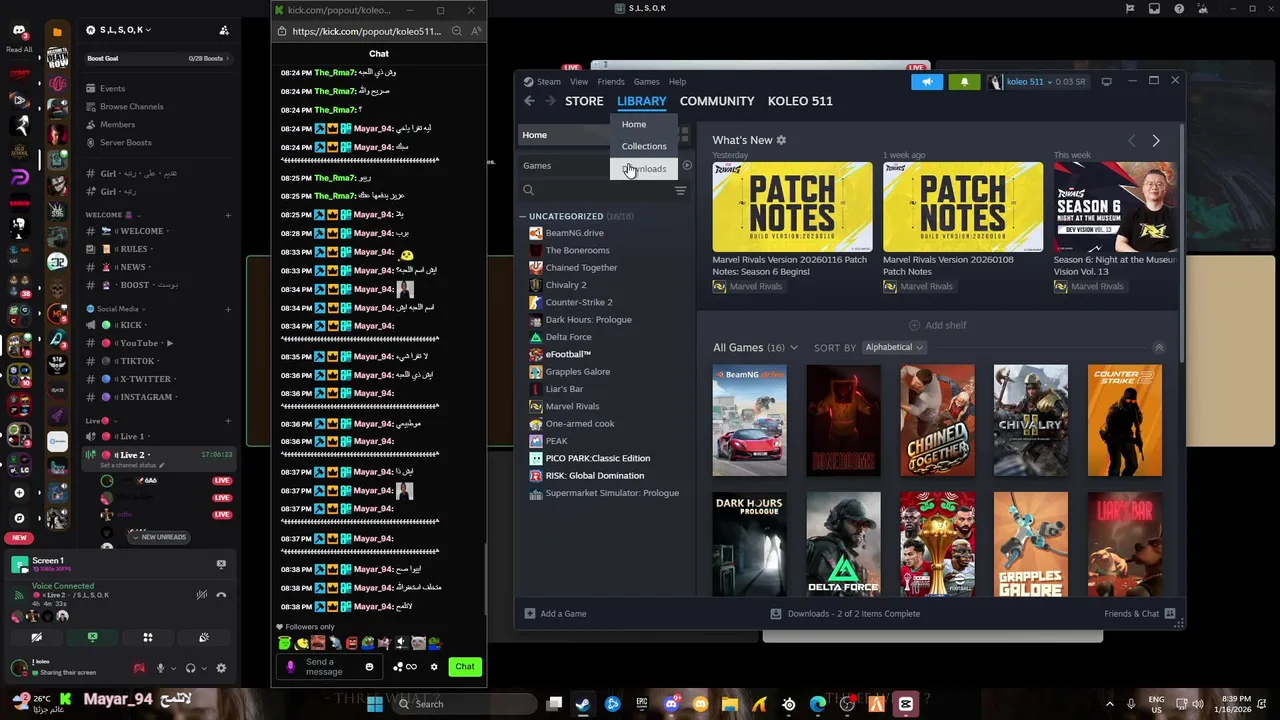The image size is (1280, 720).
Task: Stop streaming Screen 1 icon
Action: [221, 564]
